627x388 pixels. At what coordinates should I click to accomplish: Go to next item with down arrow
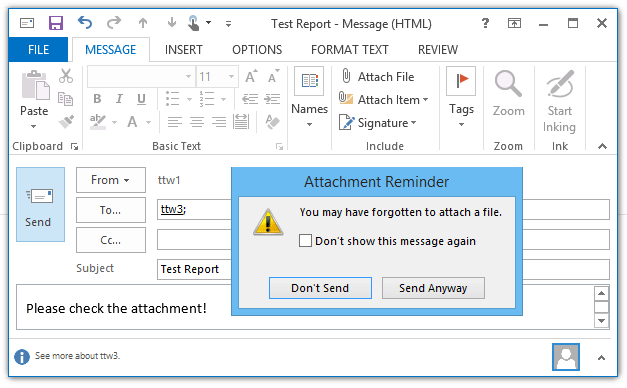click(172, 22)
